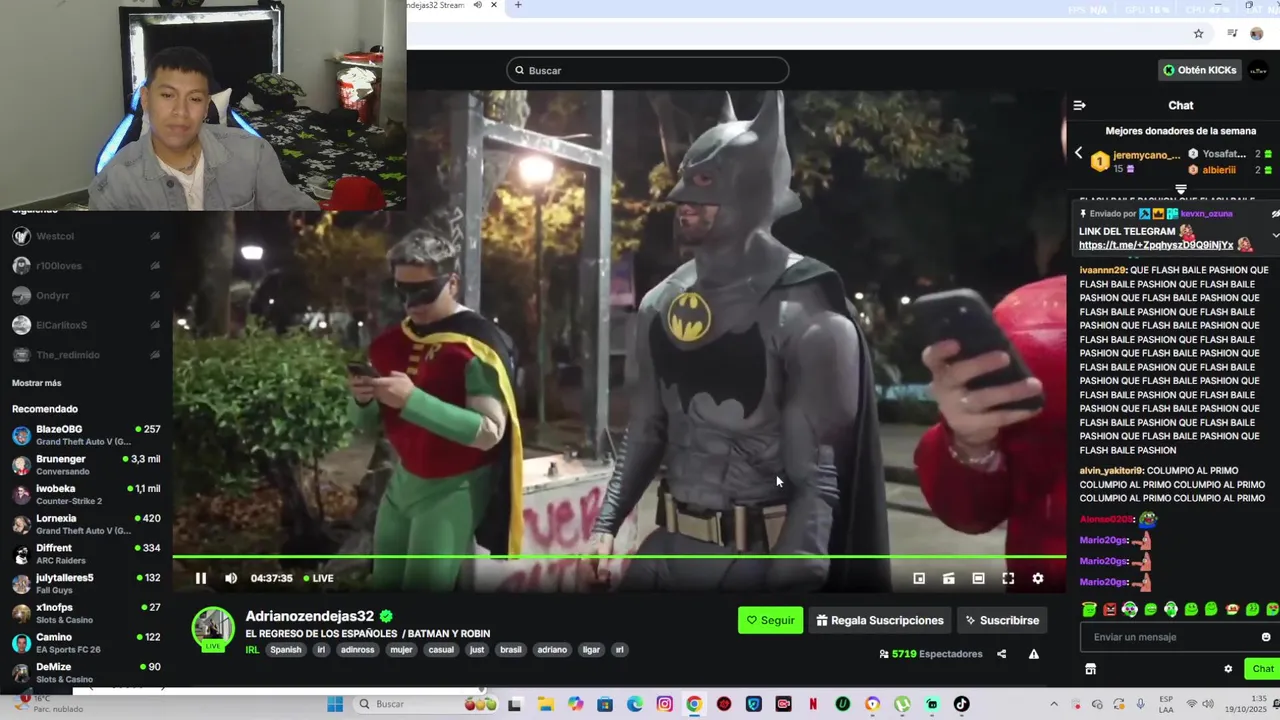Open Brunenger recommended channel
1280x720 pixels.
coord(86,465)
